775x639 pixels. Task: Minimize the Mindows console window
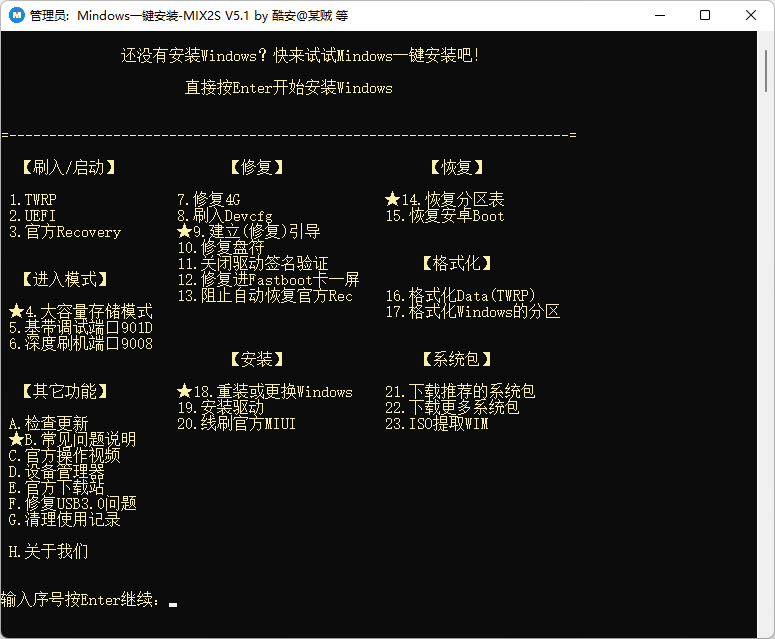click(660, 15)
